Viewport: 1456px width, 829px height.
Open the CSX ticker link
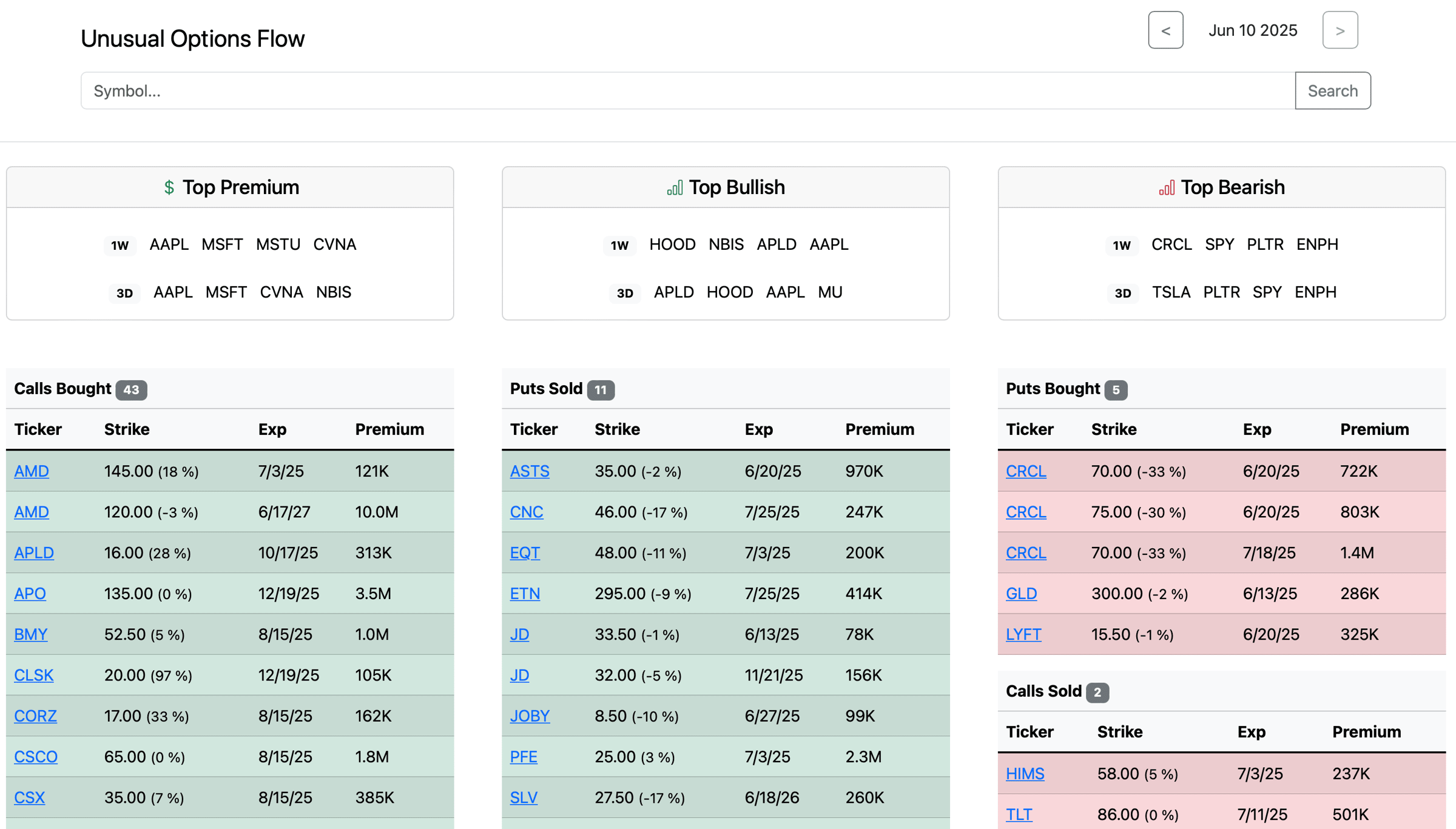point(29,797)
